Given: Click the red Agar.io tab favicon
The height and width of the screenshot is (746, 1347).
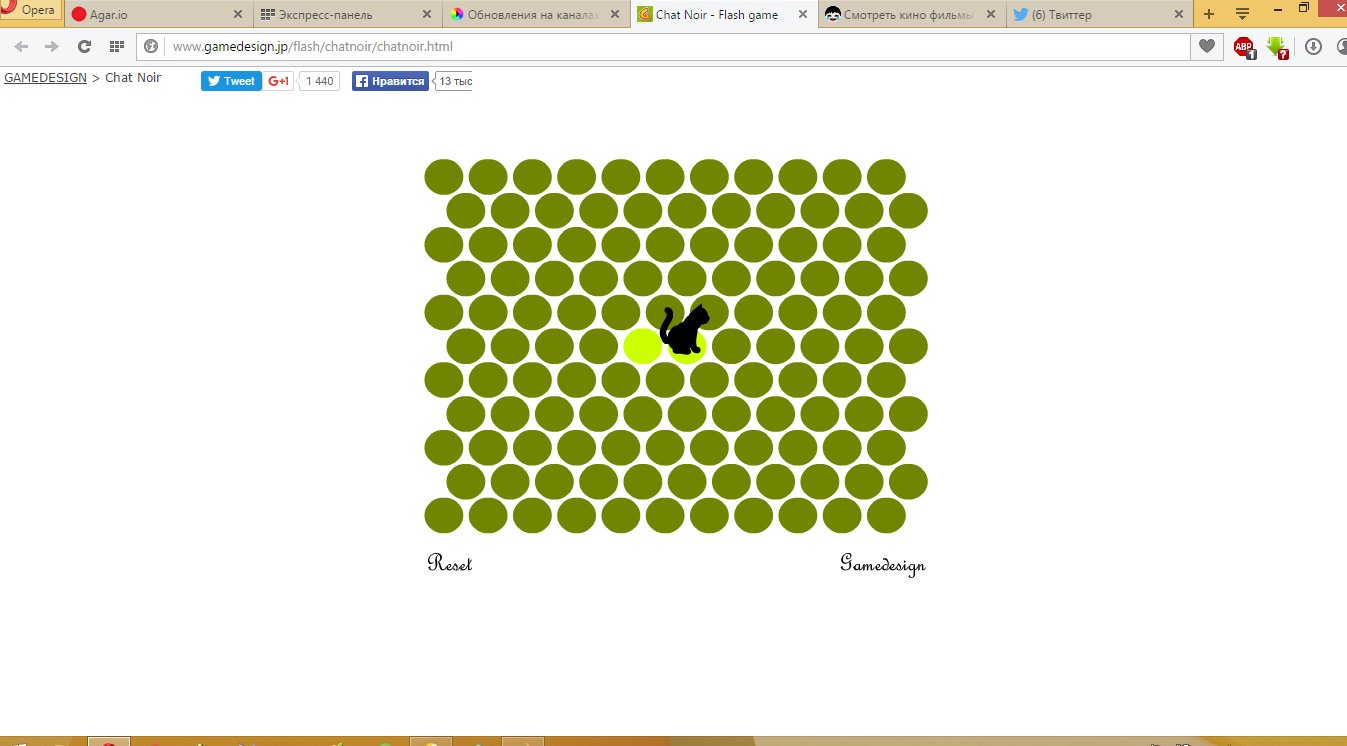Looking at the screenshot, I should point(79,15).
